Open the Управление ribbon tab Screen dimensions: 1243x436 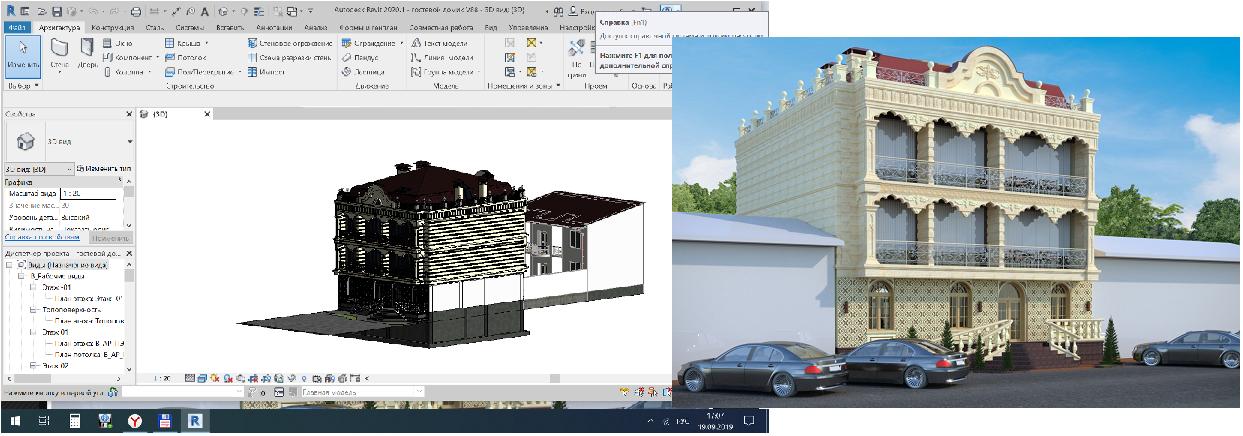click(x=528, y=28)
